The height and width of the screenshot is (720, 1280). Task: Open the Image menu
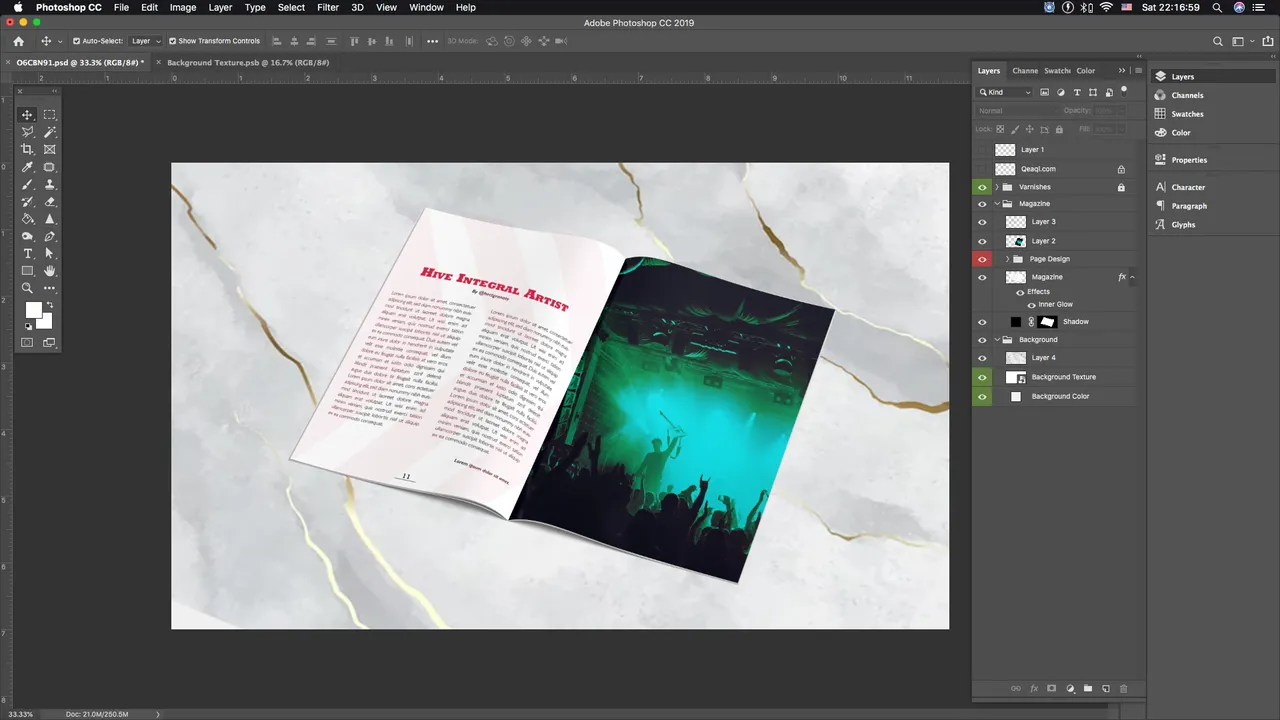[x=183, y=7]
